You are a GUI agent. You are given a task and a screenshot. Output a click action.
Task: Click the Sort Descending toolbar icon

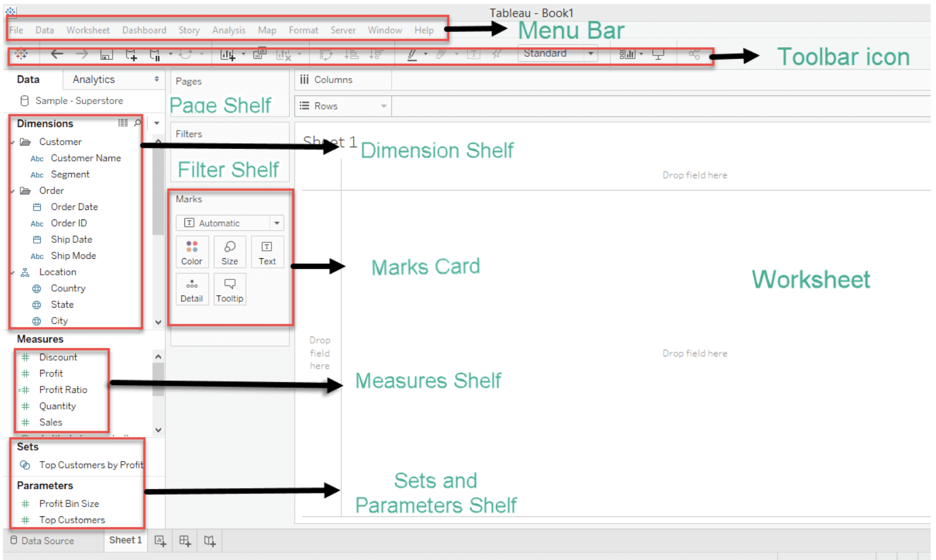pyautogui.click(x=375, y=54)
